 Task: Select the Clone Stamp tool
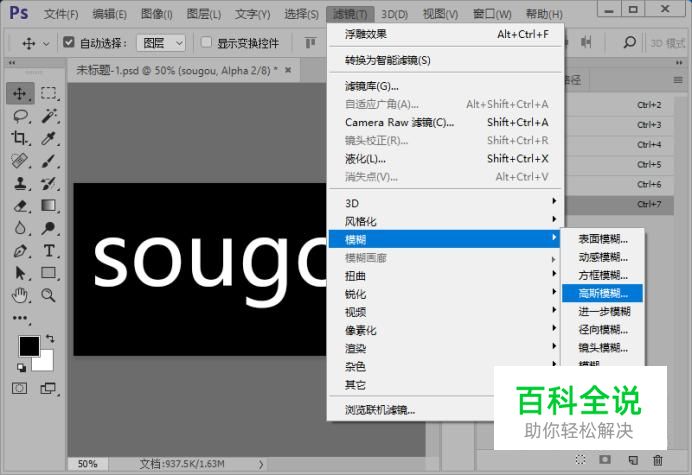click(19, 183)
